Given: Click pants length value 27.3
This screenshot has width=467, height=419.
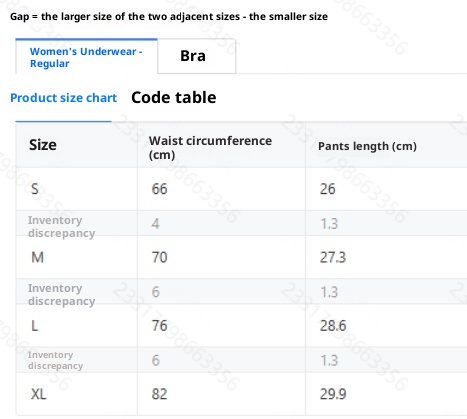Looking at the screenshot, I should pos(333,257).
